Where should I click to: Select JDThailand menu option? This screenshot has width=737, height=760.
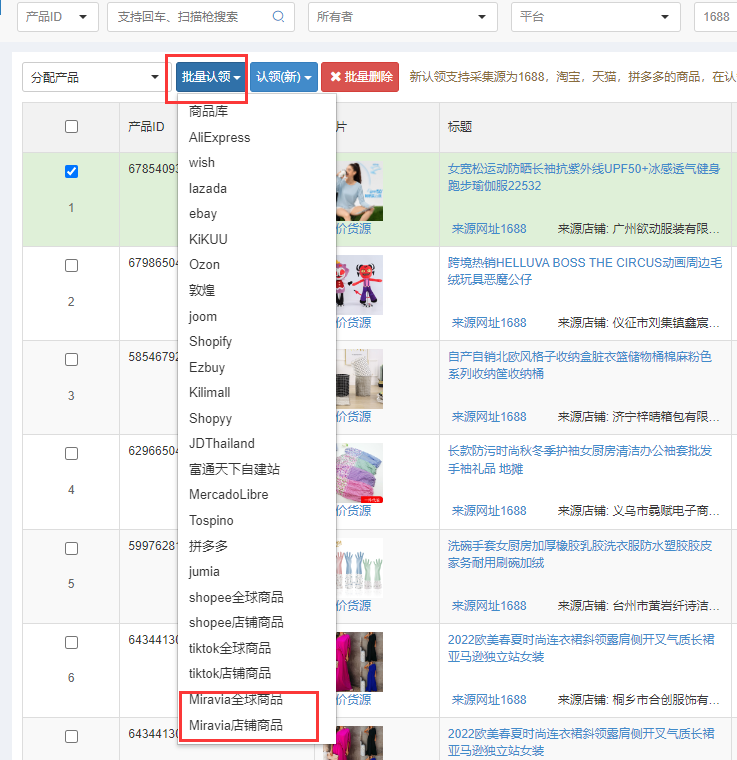pyautogui.click(x=221, y=443)
